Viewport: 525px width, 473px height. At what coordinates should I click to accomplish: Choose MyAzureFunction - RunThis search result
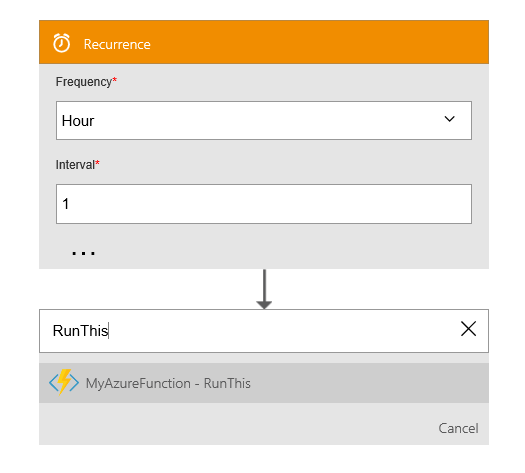[168, 383]
